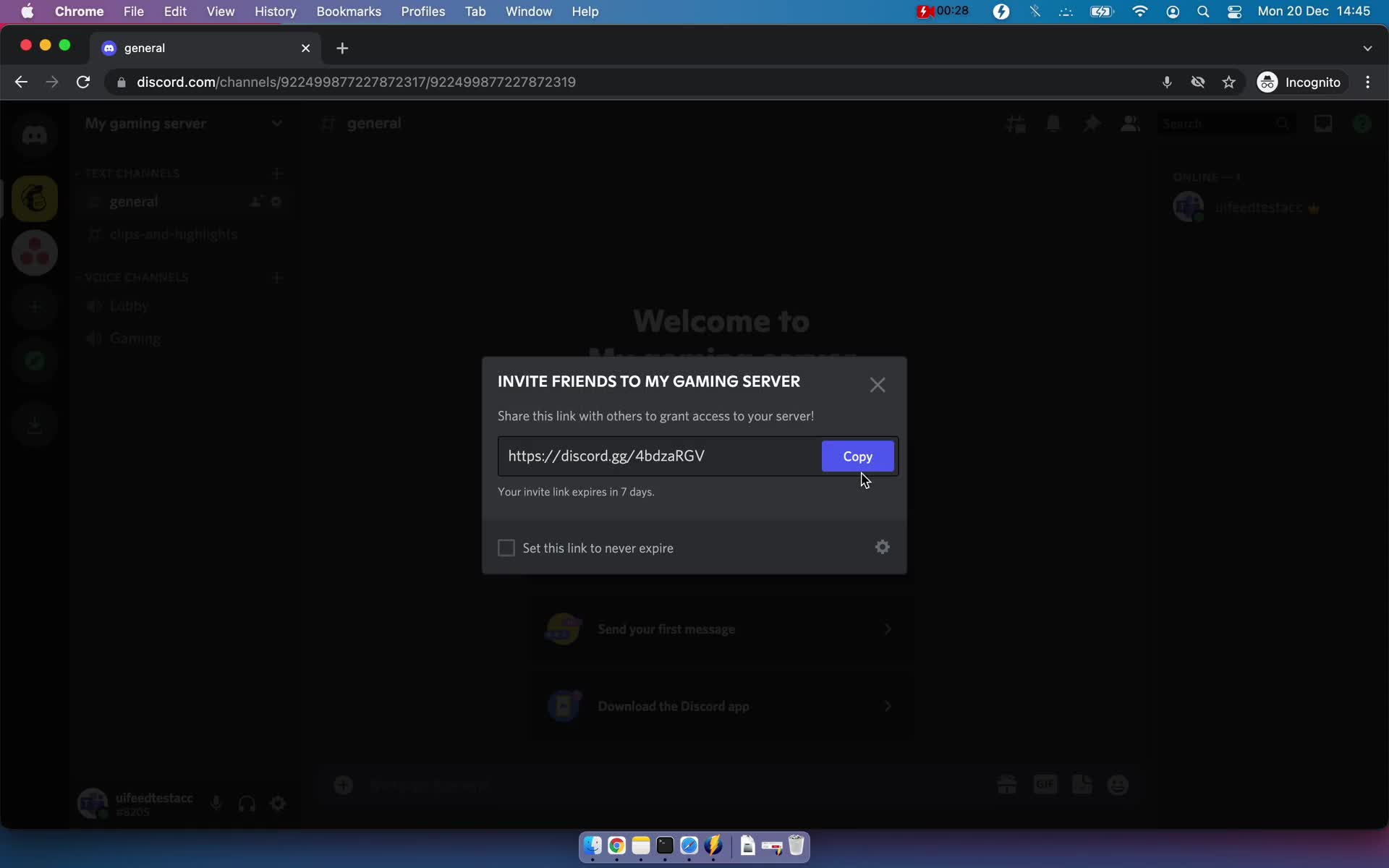1389x868 pixels.
Task: Go back in Chrome
Action: pyautogui.click(x=21, y=82)
